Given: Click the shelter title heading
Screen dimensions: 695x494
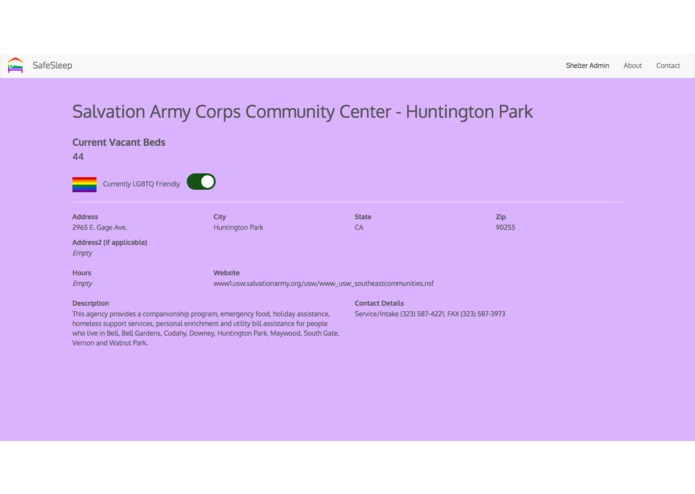Looking at the screenshot, I should pos(303,111).
